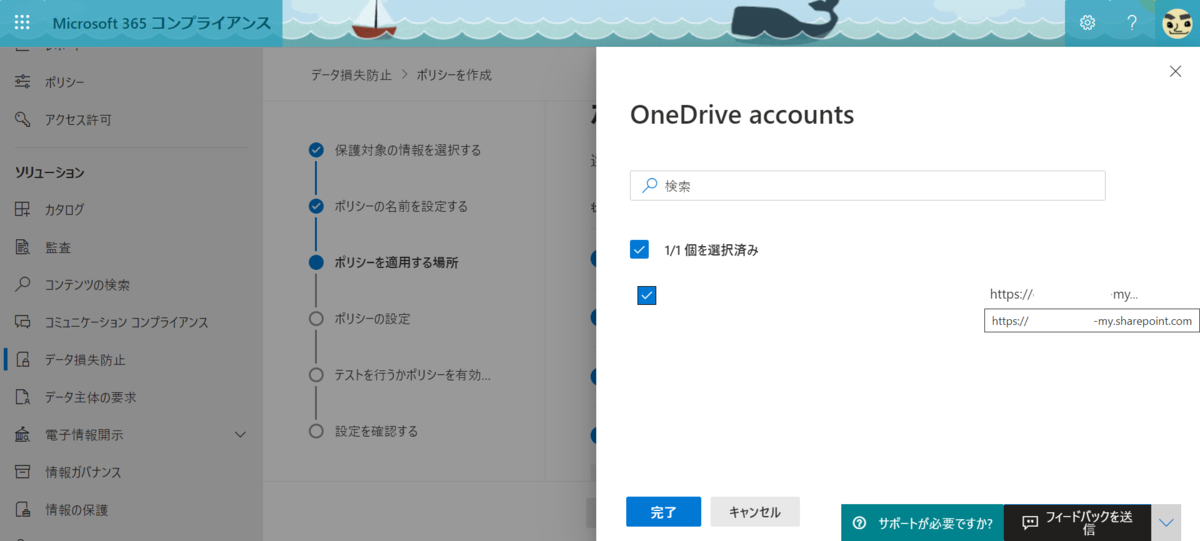
Task: Click the support question icon
Action: [x=859, y=523]
